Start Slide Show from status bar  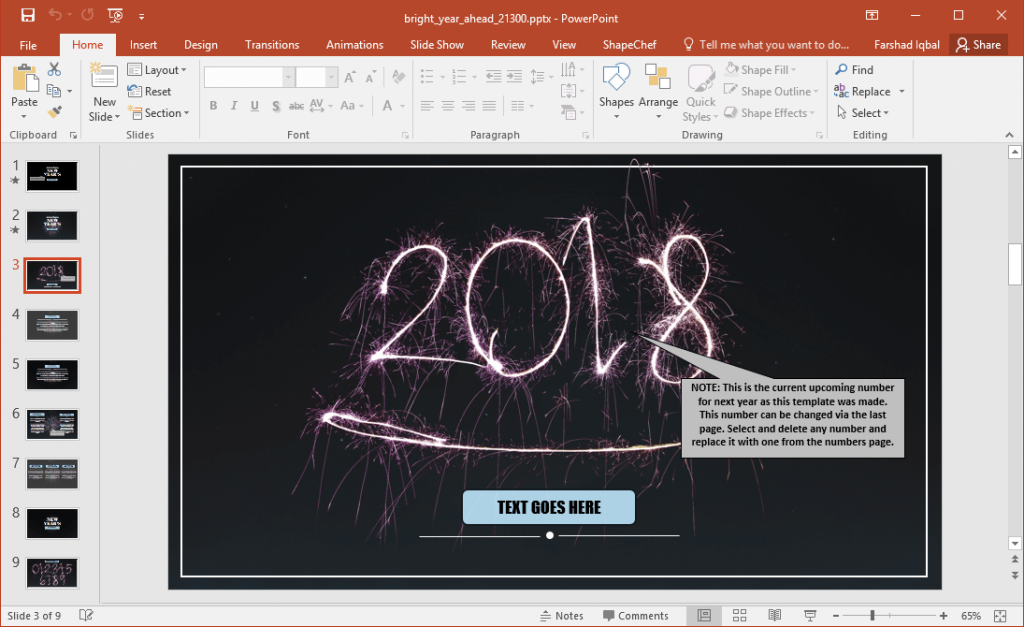coord(809,615)
